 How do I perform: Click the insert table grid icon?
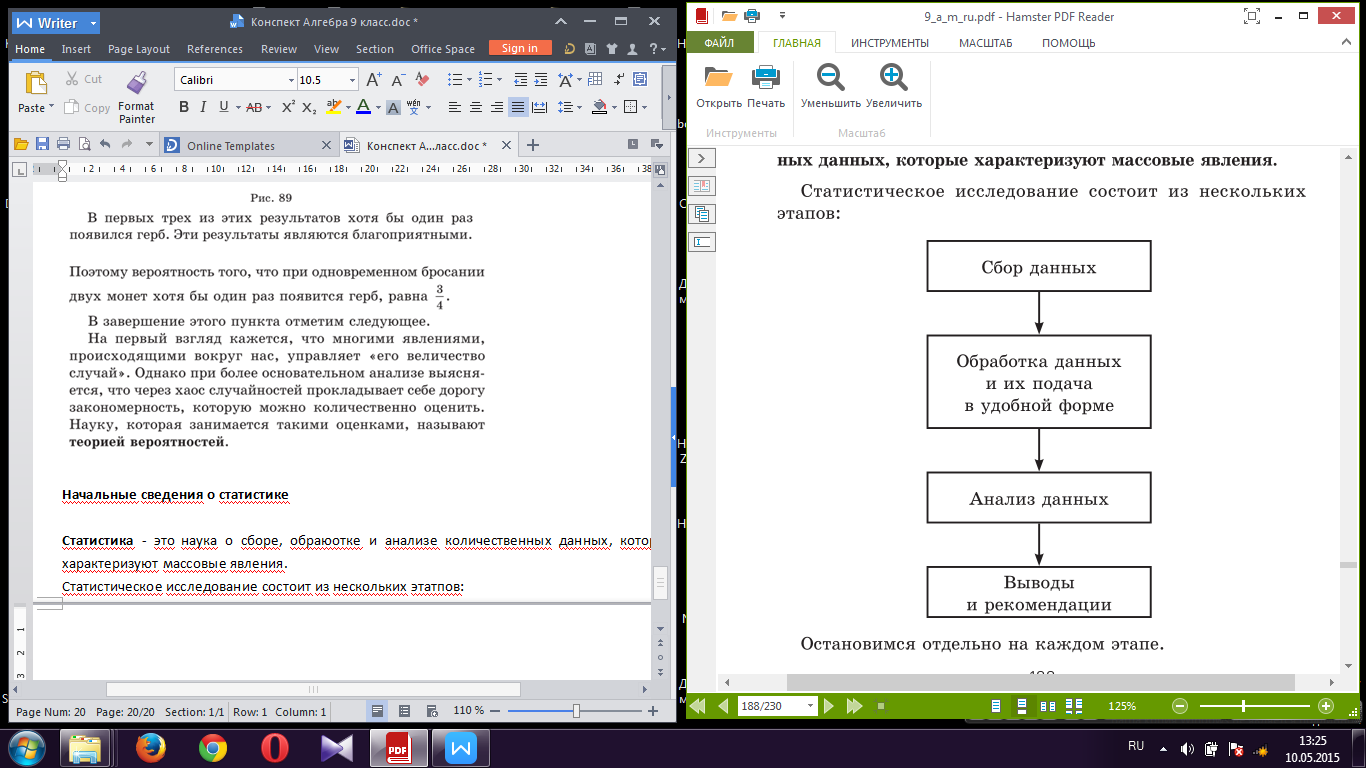[x=597, y=79]
